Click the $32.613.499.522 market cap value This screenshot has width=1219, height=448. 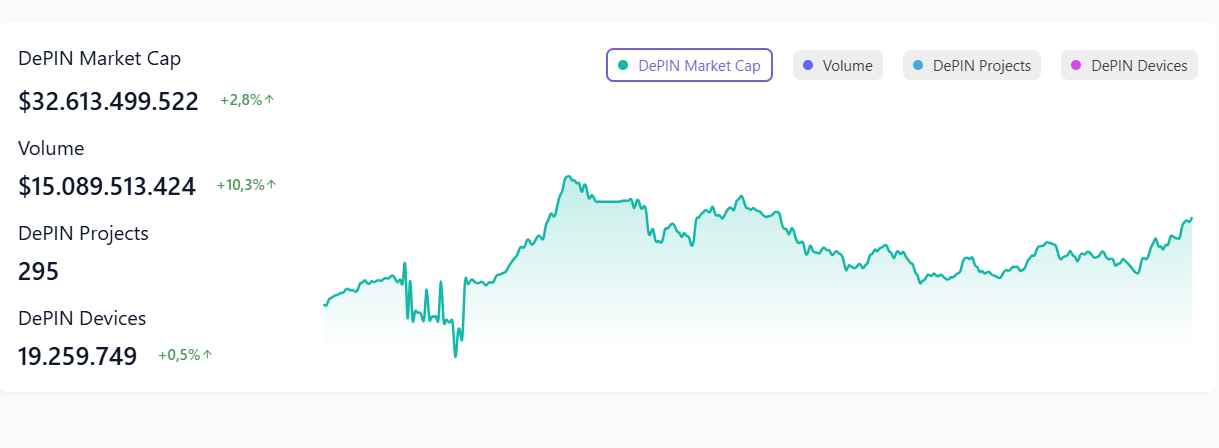(108, 101)
